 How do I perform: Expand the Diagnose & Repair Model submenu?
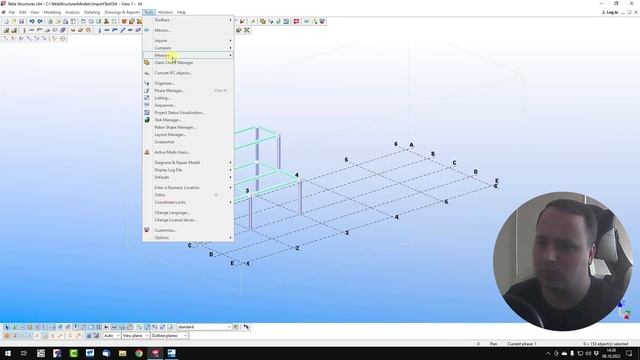188,163
